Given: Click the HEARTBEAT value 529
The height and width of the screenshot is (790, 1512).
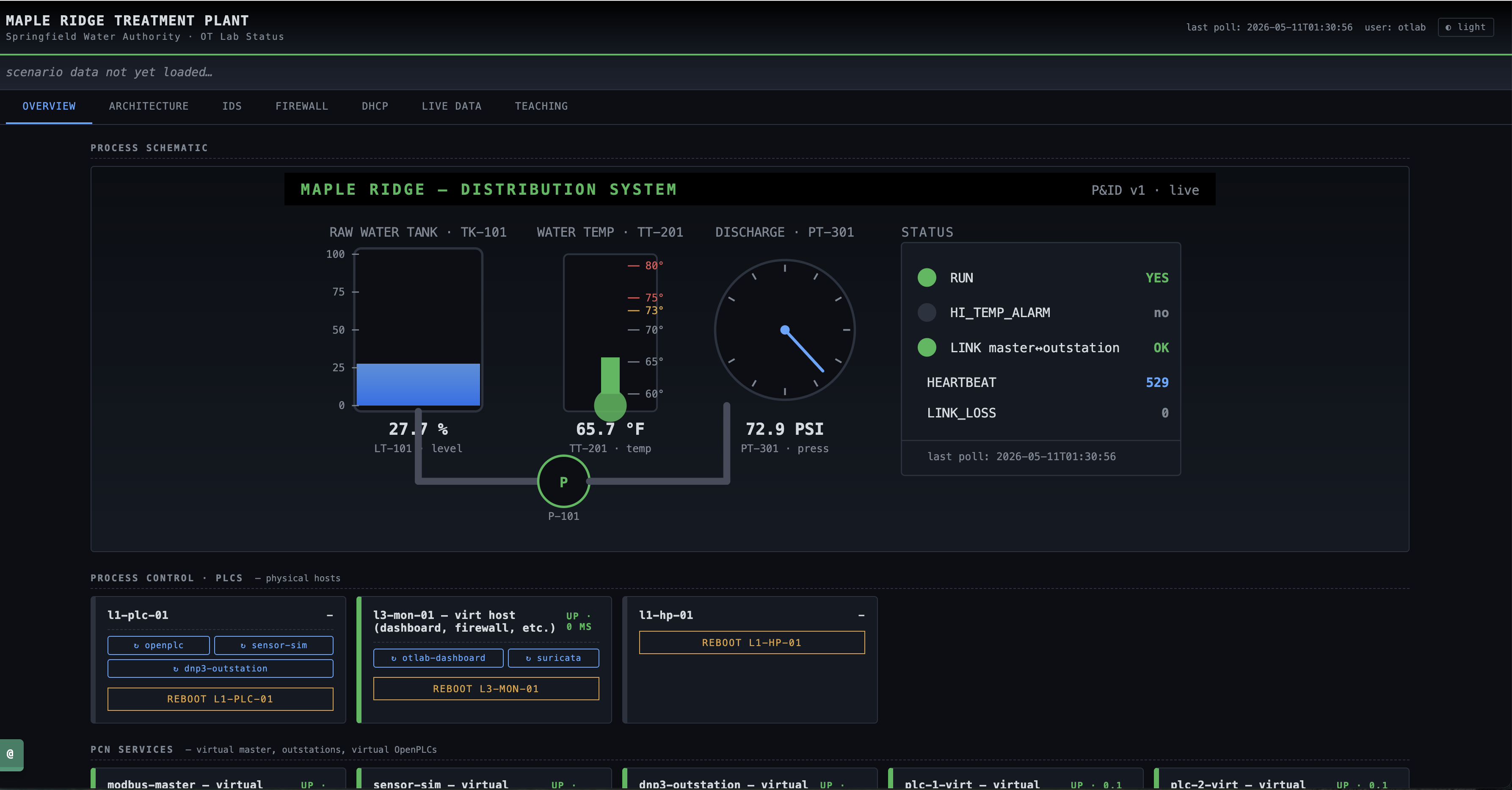Looking at the screenshot, I should coord(1157,383).
